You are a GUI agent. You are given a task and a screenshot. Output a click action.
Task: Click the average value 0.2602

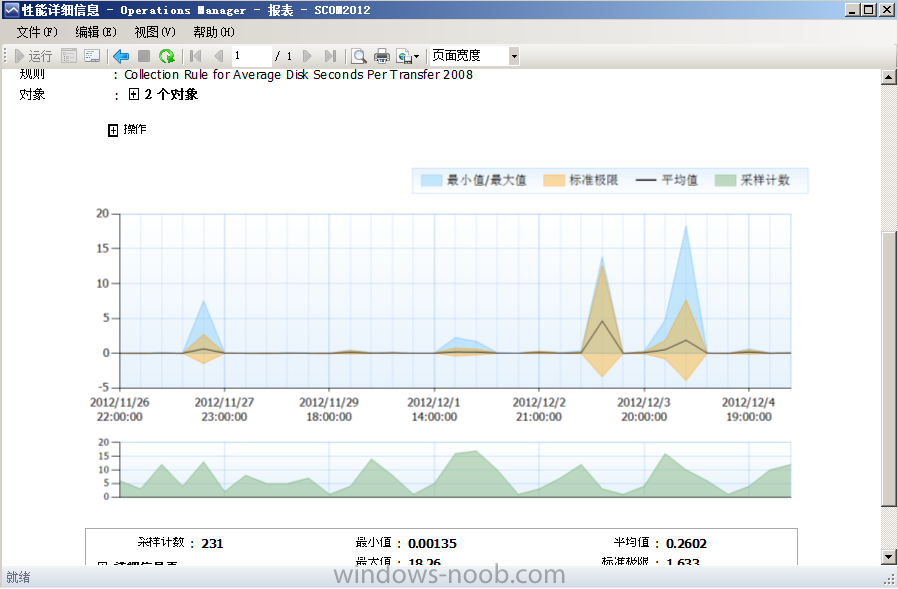686,543
